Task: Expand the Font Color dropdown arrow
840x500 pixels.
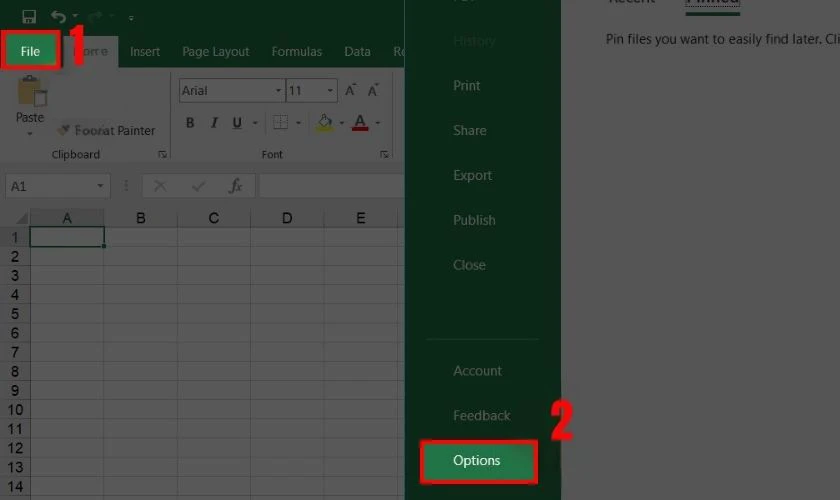Action: coord(378,123)
